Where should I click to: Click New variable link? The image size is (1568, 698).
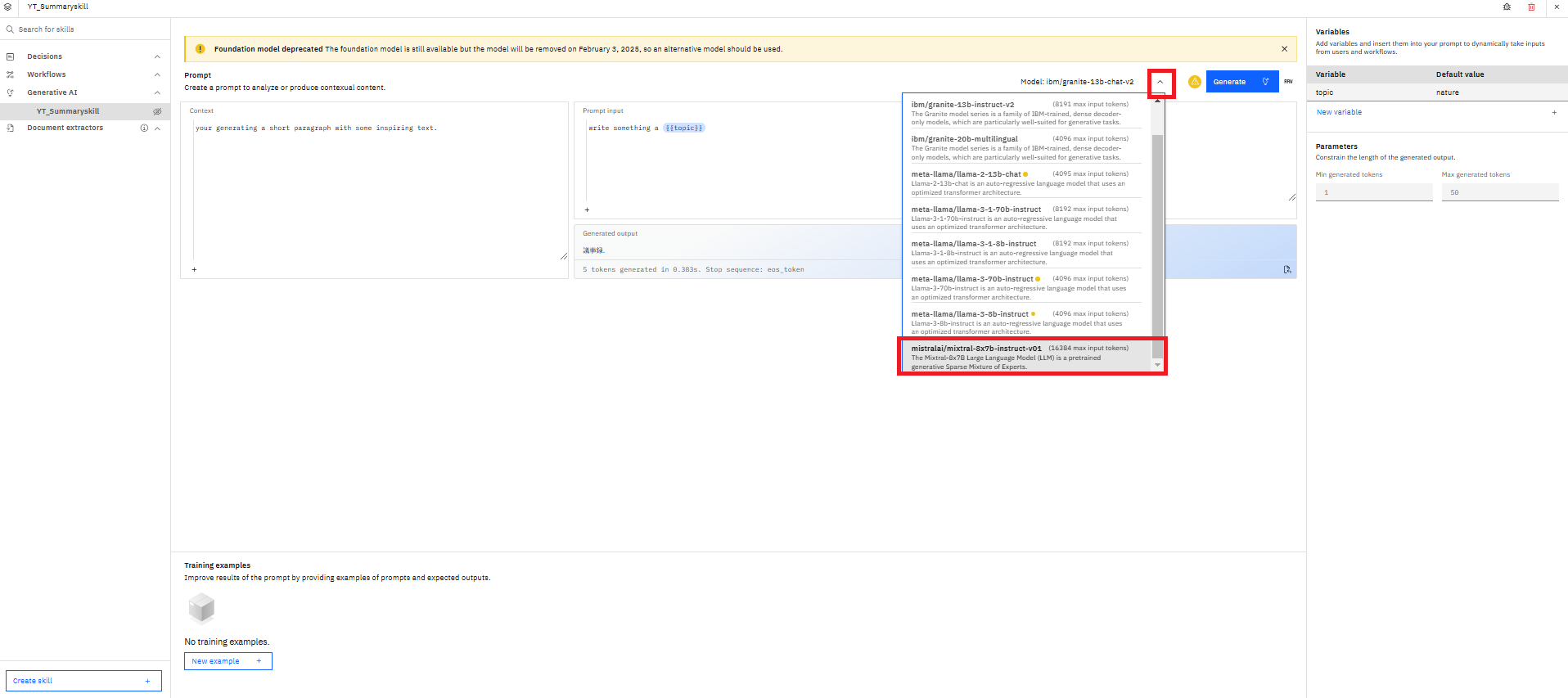click(1339, 112)
